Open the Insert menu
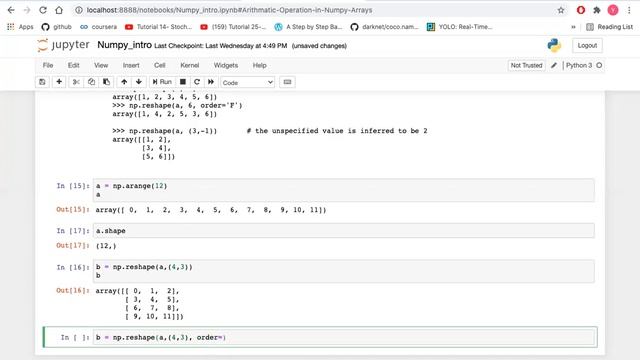Screen dimensions: 640x360 [131, 65]
